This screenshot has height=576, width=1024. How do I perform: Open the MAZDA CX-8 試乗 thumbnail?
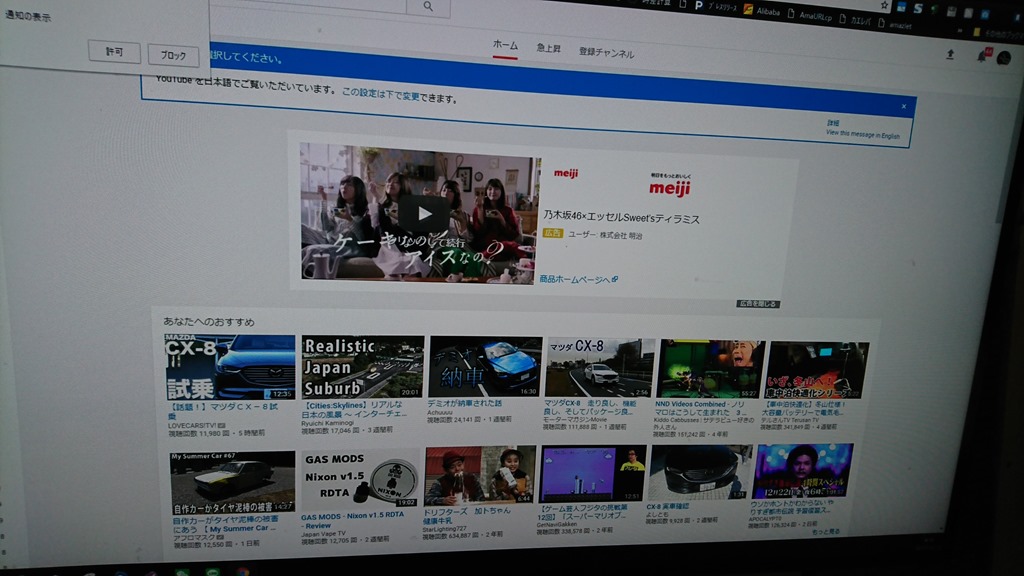point(229,367)
